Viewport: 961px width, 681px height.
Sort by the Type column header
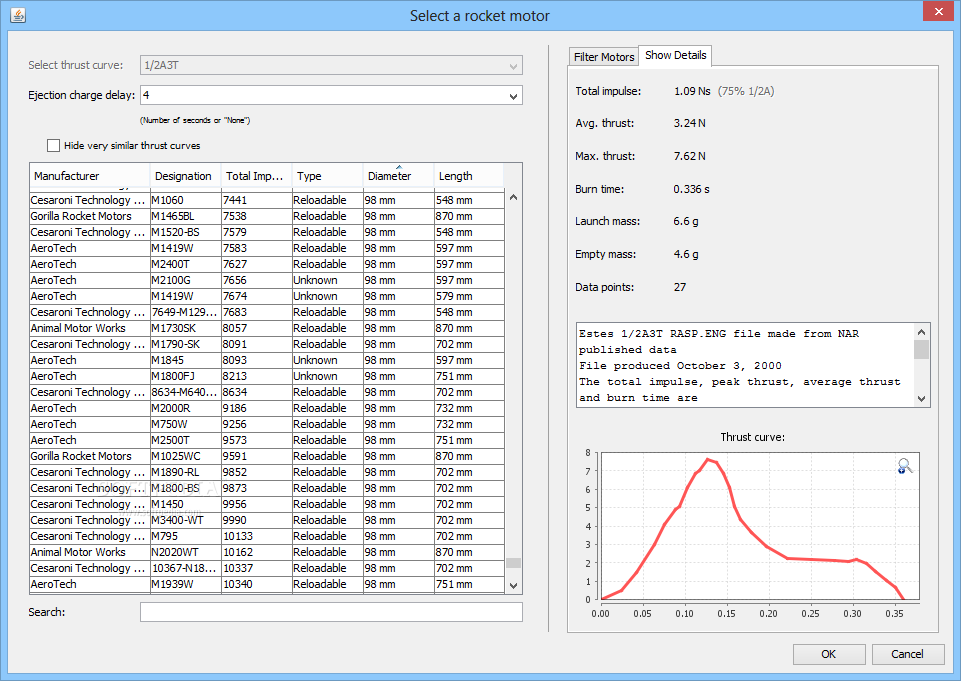click(327, 176)
